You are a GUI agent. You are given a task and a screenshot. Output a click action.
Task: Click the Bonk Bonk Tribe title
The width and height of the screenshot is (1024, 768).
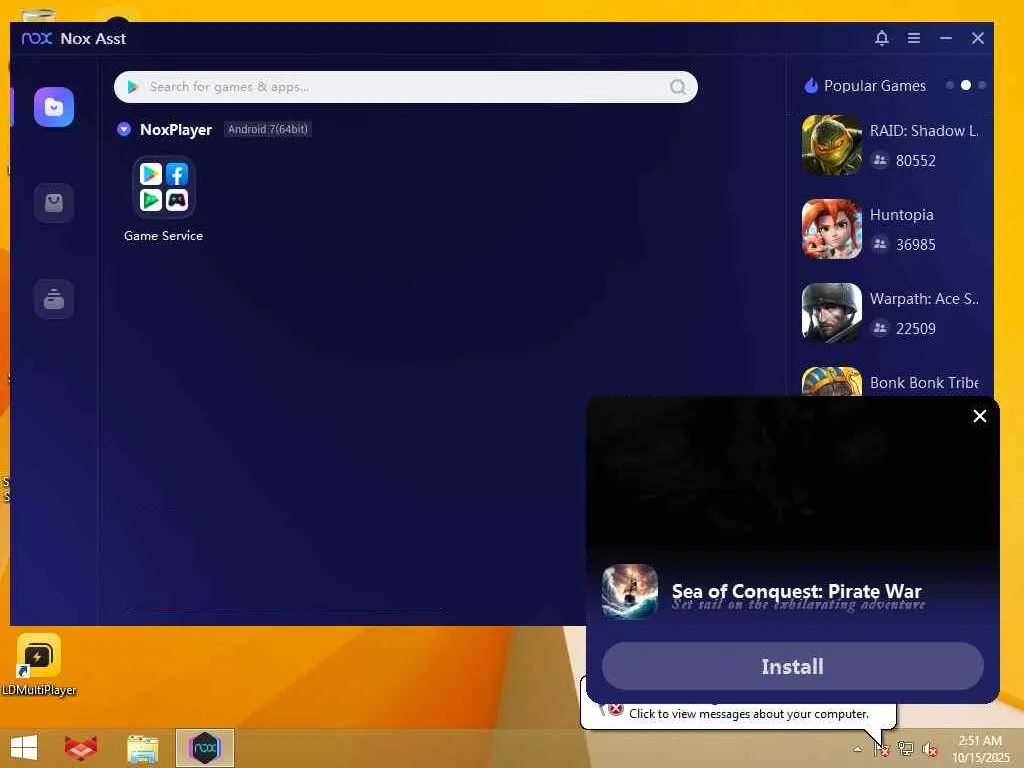tap(923, 383)
